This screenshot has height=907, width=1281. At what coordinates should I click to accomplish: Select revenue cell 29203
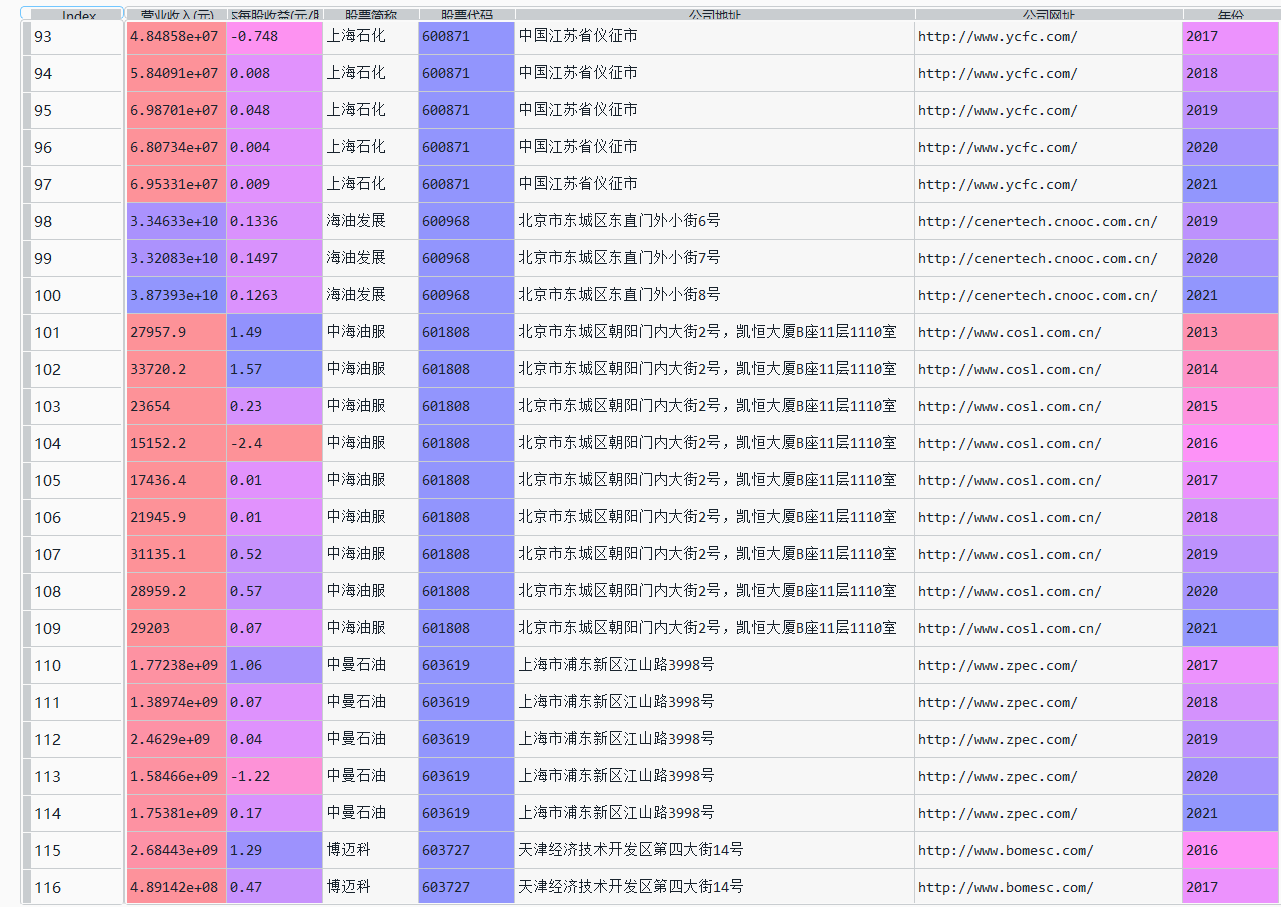(x=176, y=628)
